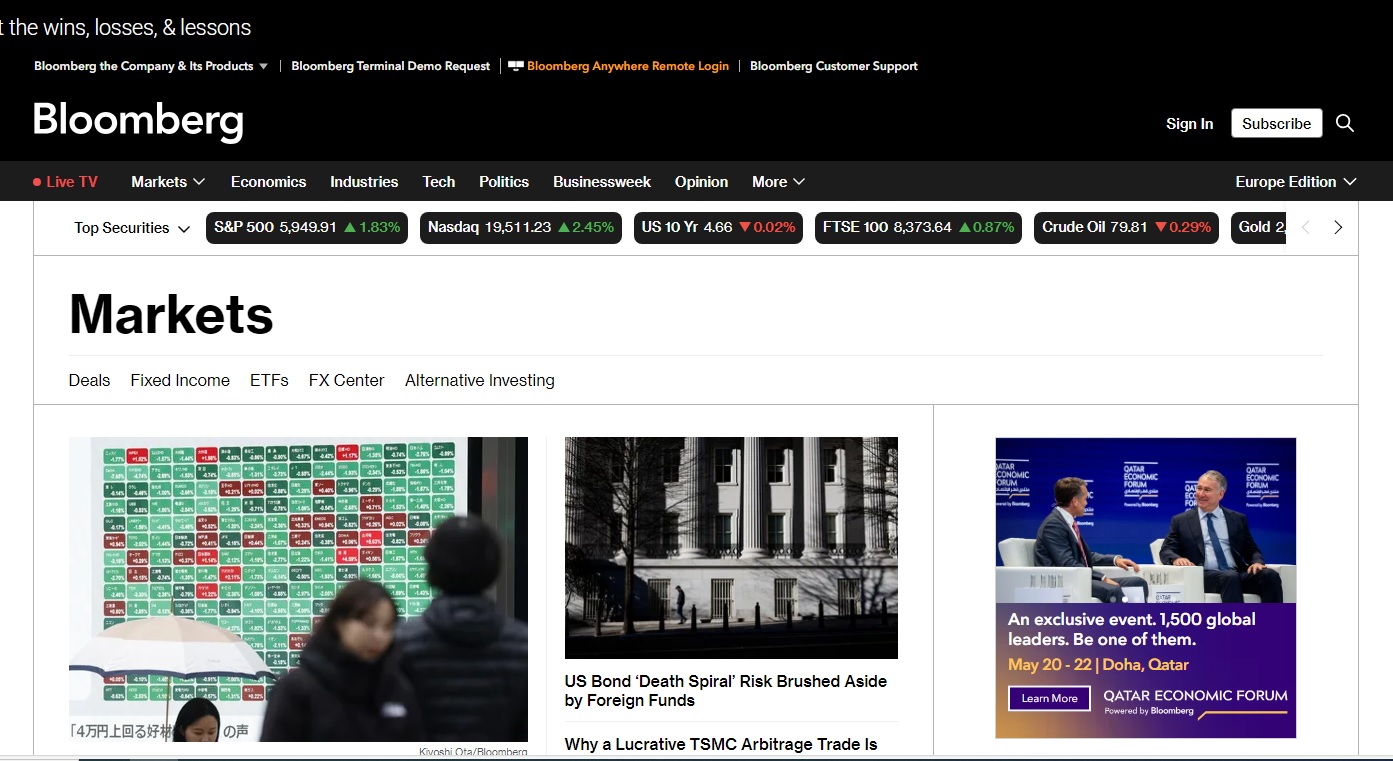Open the FX Center tab
Screen dimensions: 1393x761
tap(346, 380)
